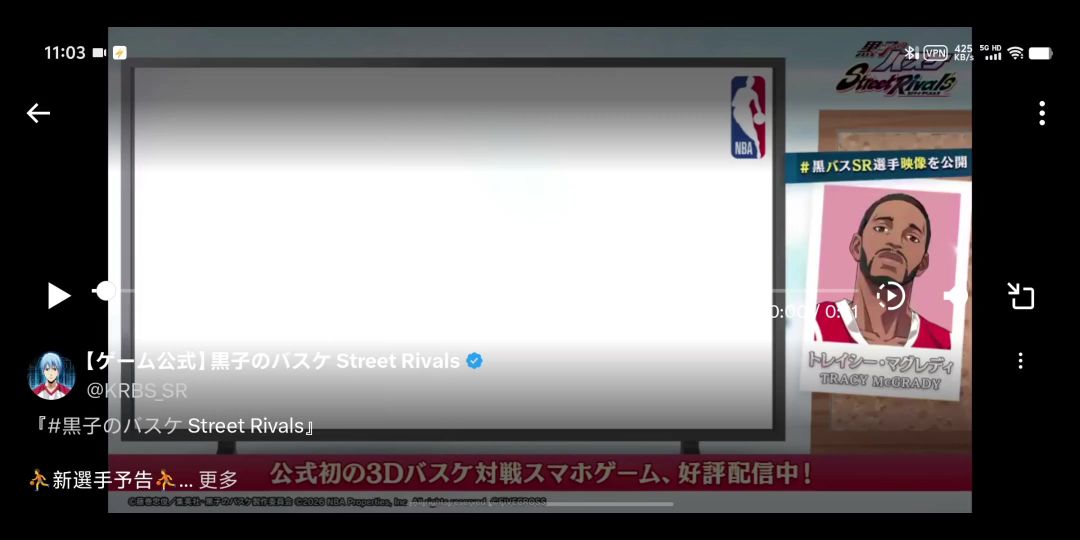Screen dimensions: 1080x540
Task: Open the top-right three-dot video menu
Action: (1041, 113)
